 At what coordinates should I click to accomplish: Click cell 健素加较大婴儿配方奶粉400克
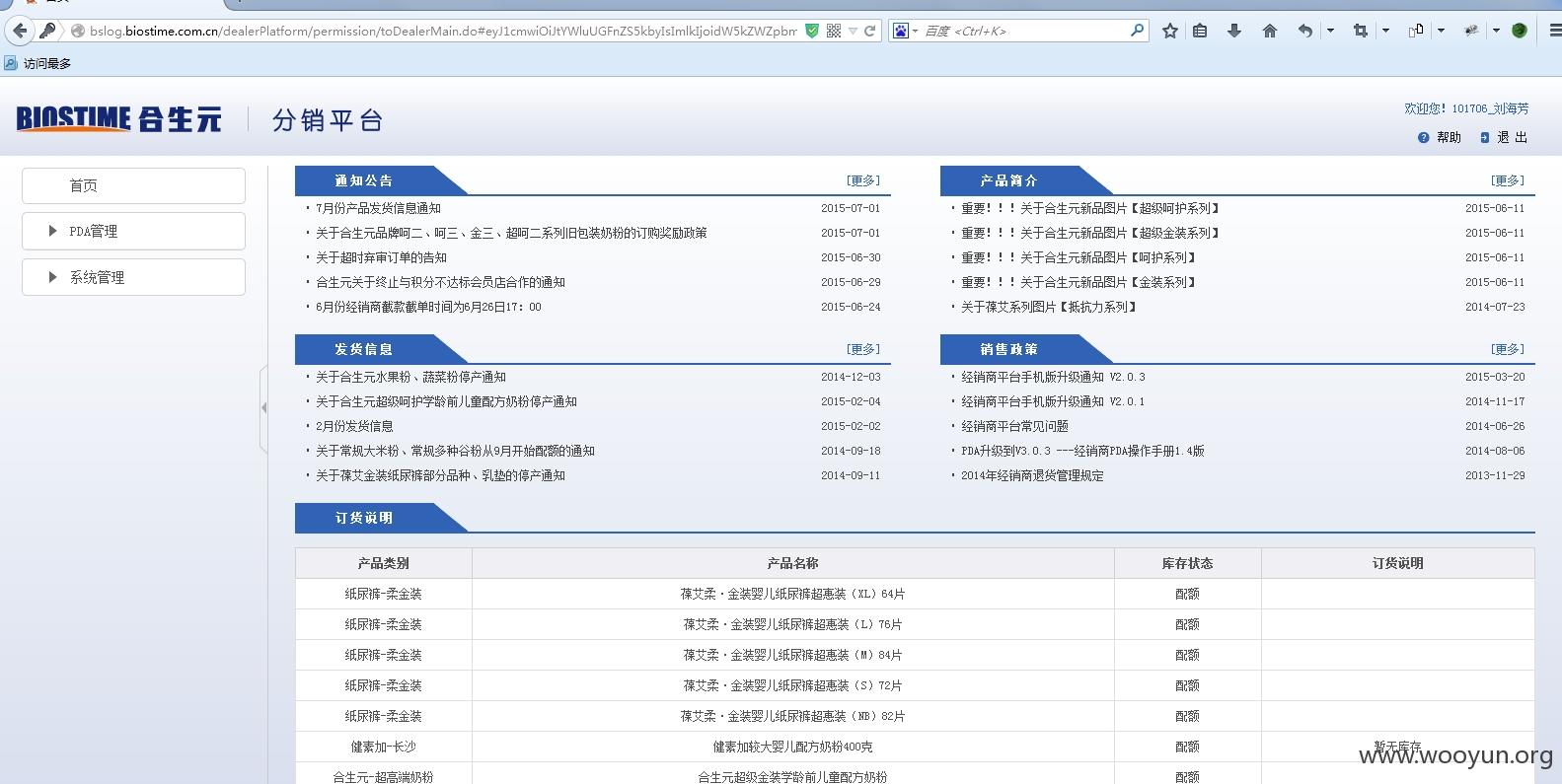click(792, 747)
